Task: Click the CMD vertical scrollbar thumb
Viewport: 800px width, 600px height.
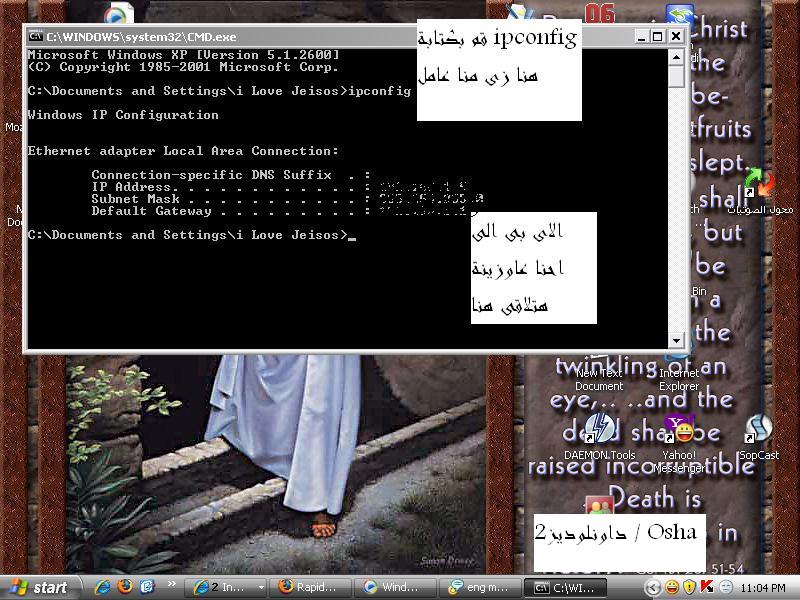Action: click(676, 77)
